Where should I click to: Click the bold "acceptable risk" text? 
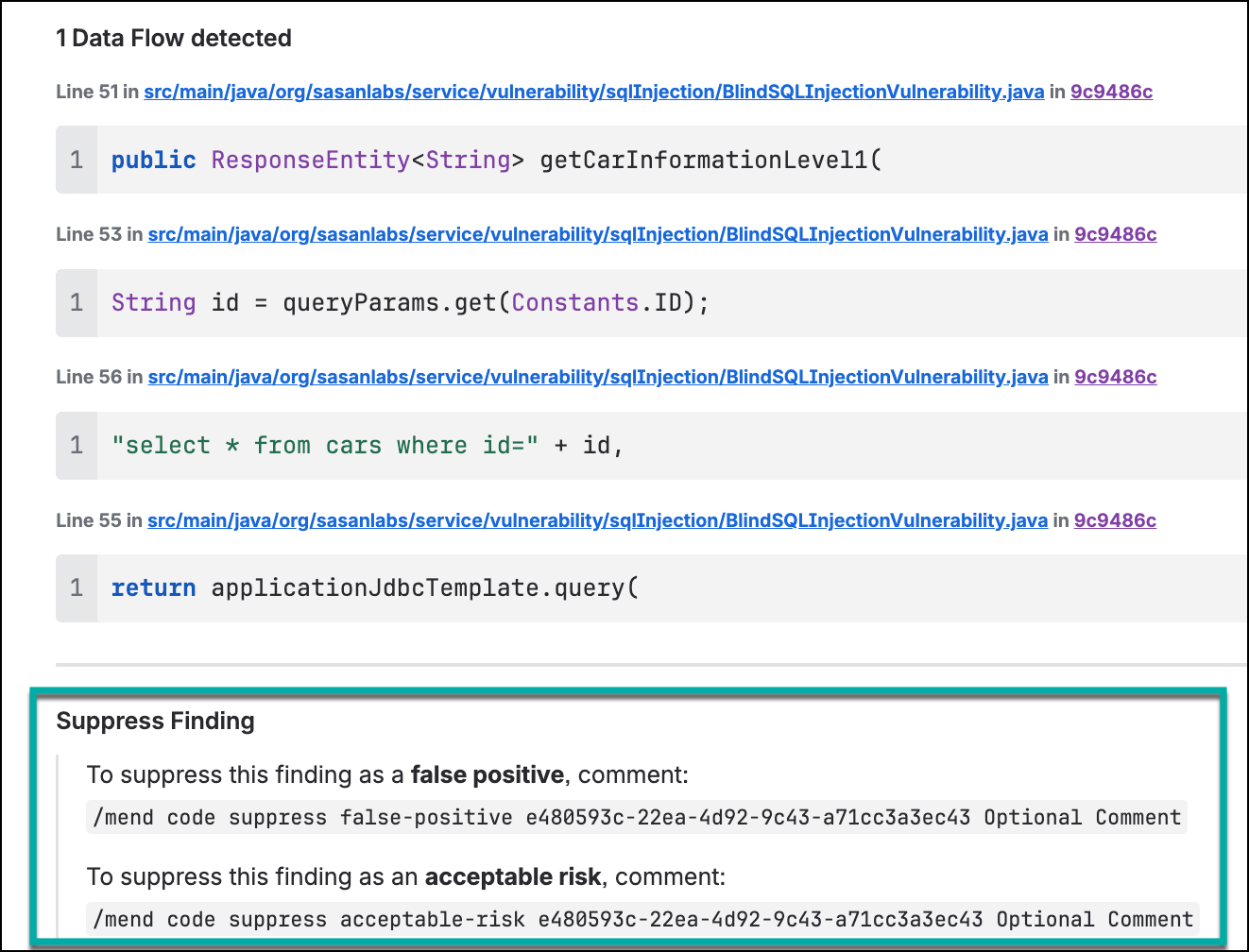coord(512,877)
